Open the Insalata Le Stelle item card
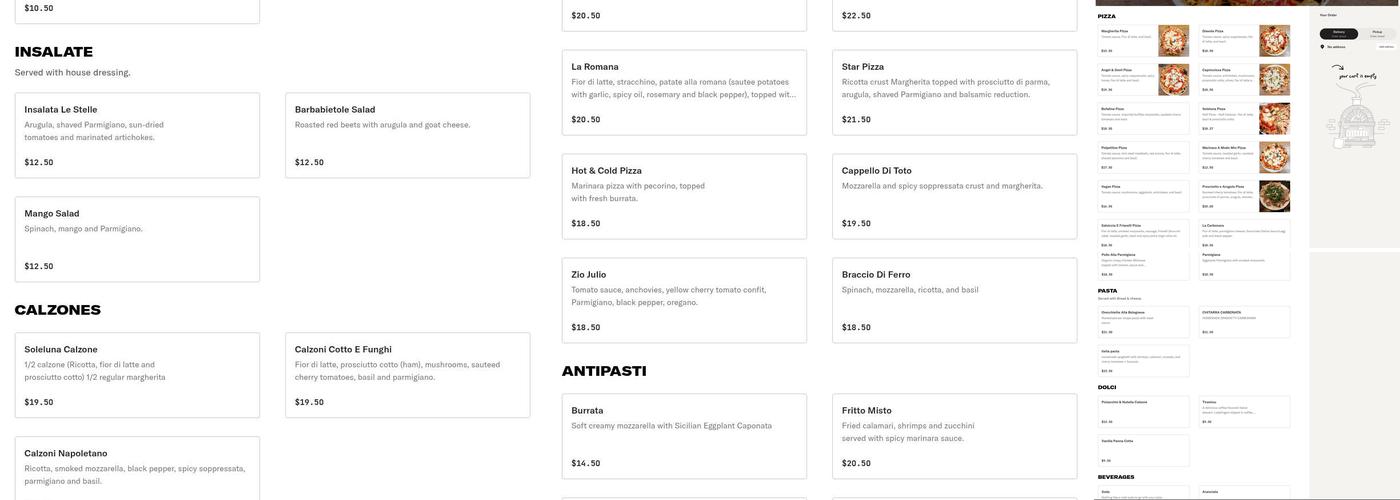This screenshot has height=500, width=1400. tap(137, 135)
